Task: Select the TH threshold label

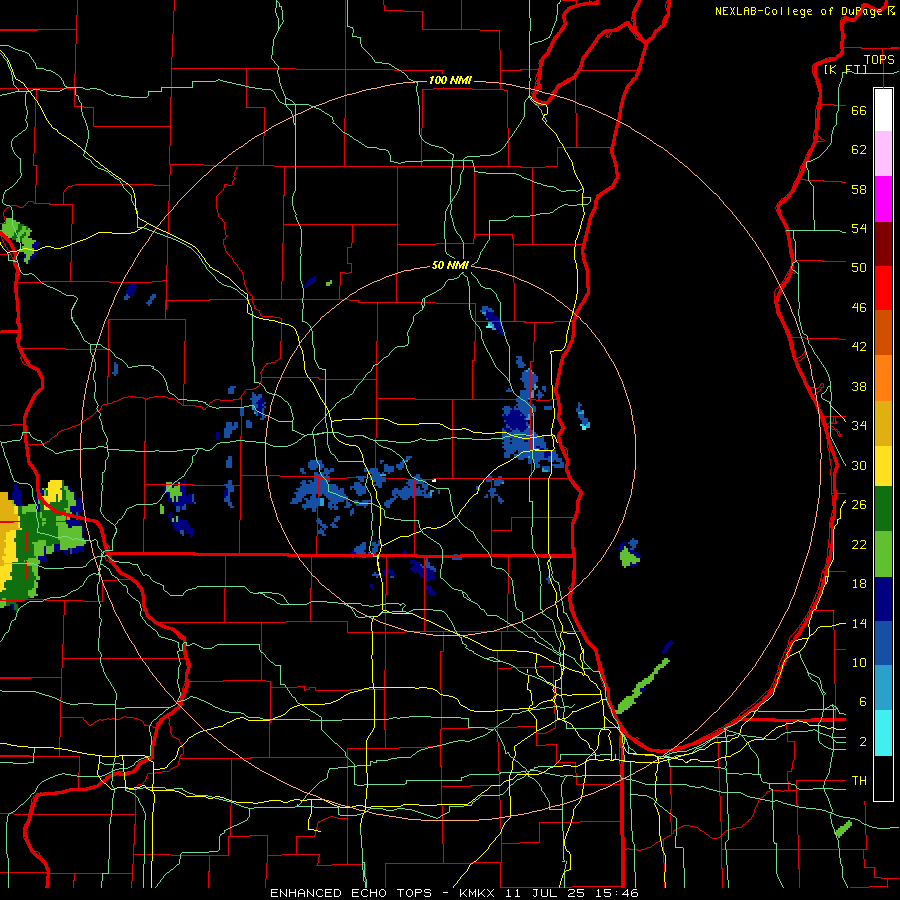Action: [859, 780]
